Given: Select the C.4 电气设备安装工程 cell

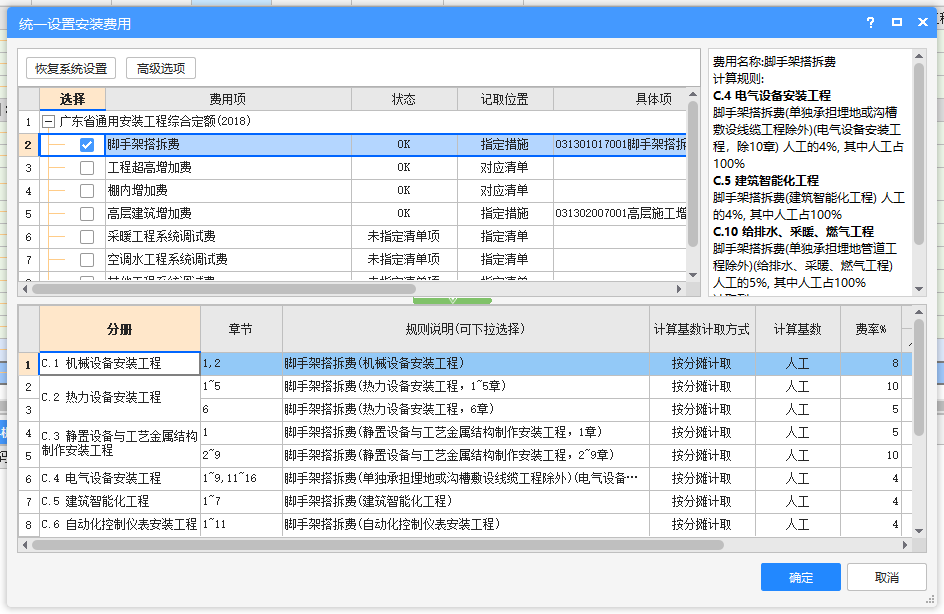Looking at the screenshot, I should [120, 479].
